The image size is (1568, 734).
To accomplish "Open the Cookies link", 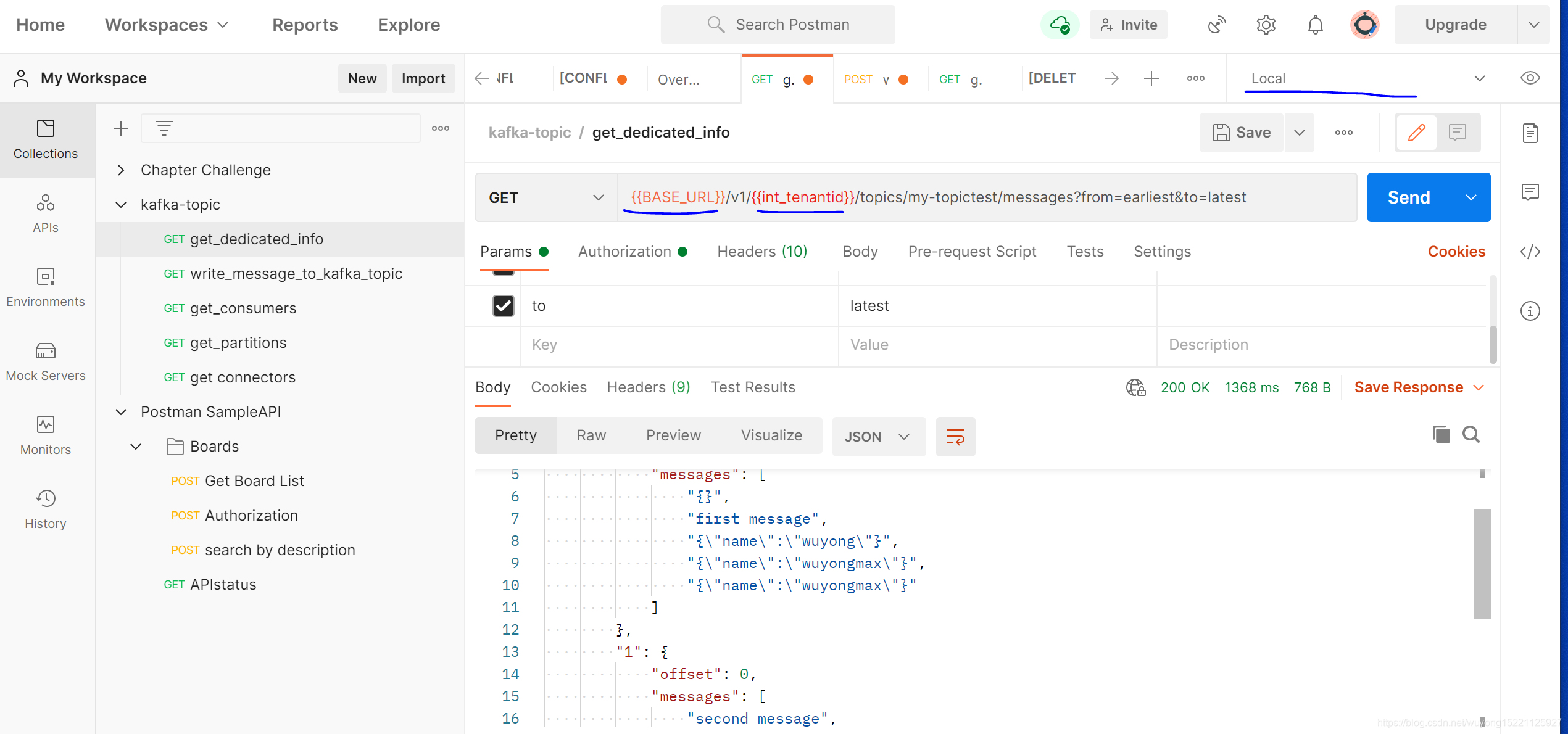I will coord(1456,252).
